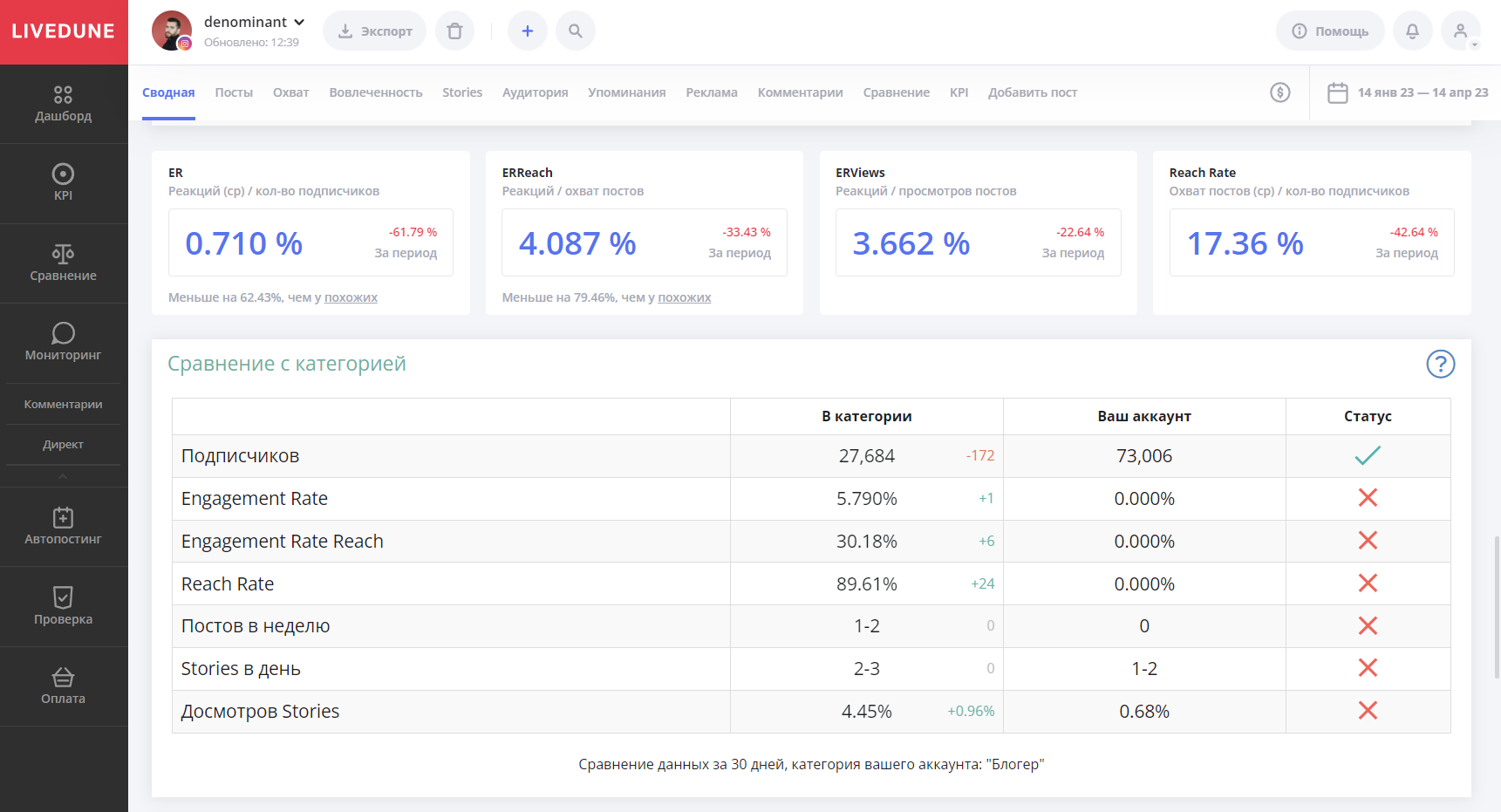Screen dimensions: 1501x812
Task: Open date range picker 14 янв–14 апр
Action: [1407, 92]
